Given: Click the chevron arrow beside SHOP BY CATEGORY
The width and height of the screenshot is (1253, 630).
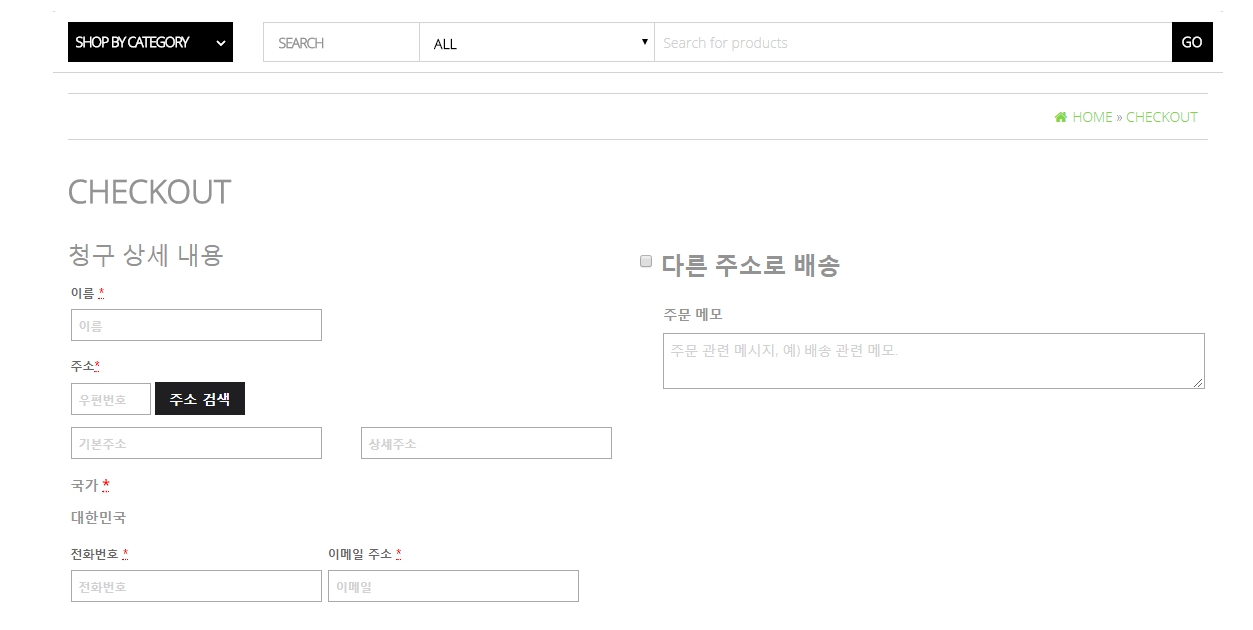Looking at the screenshot, I should pos(221,43).
